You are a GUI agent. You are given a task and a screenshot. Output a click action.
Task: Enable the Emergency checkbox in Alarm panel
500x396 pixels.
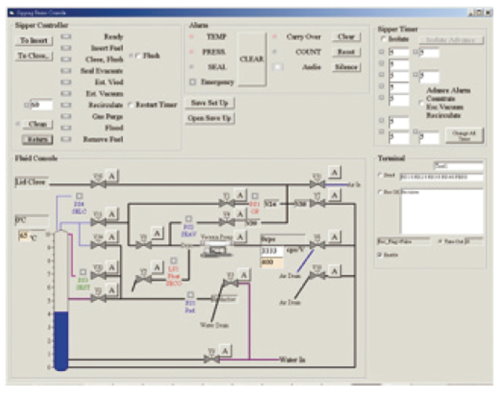193,82
